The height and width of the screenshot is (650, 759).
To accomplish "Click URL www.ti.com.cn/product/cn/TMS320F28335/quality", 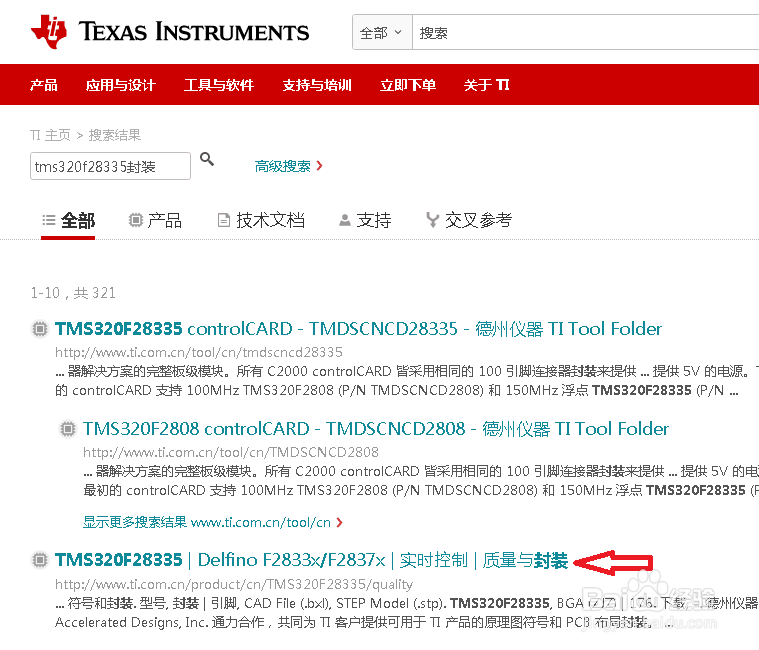I will tap(234, 584).
